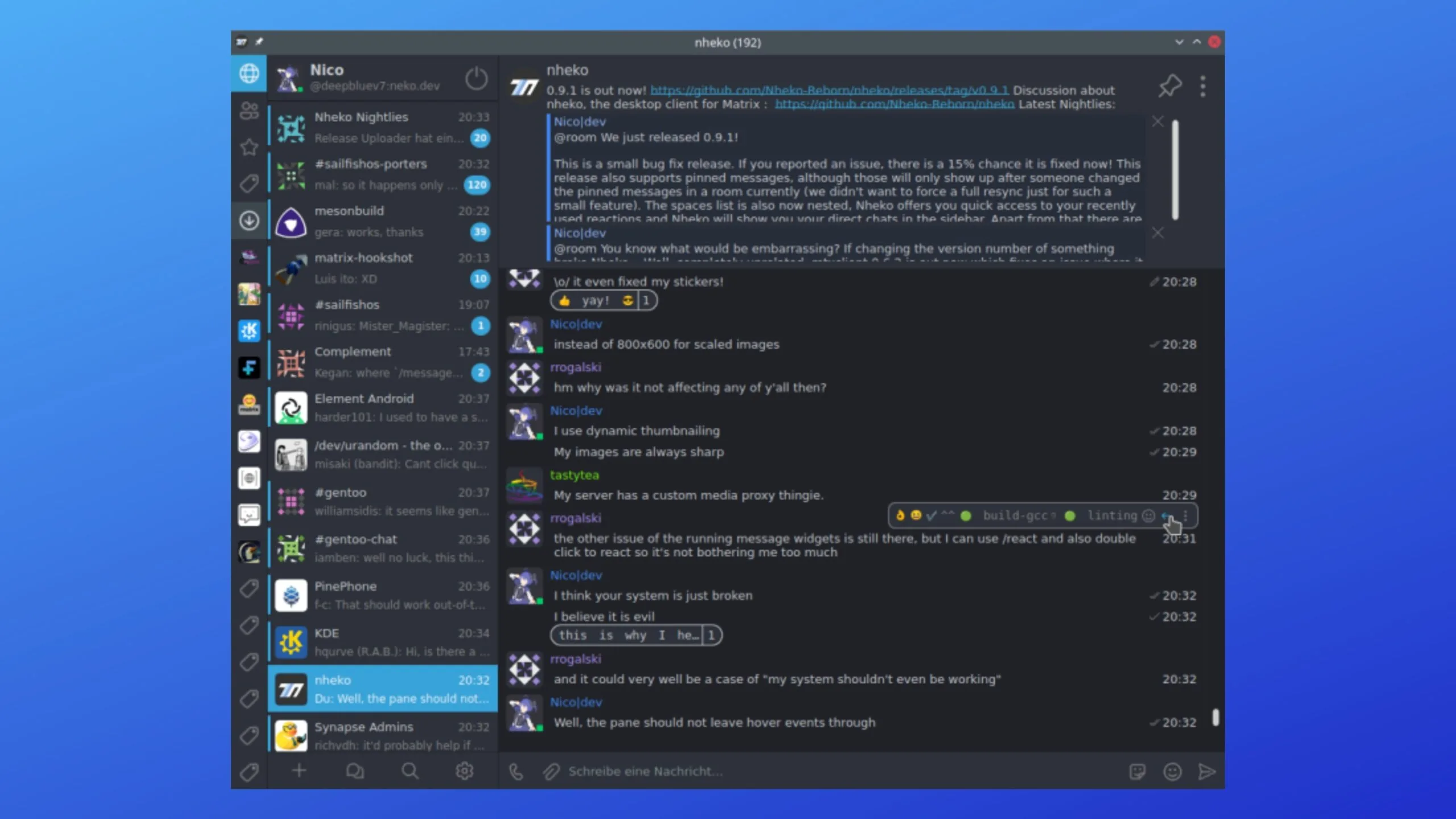Screen dimensions: 1456x819
Task: Open matrix-hookshot room
Action: click(383, 267)
